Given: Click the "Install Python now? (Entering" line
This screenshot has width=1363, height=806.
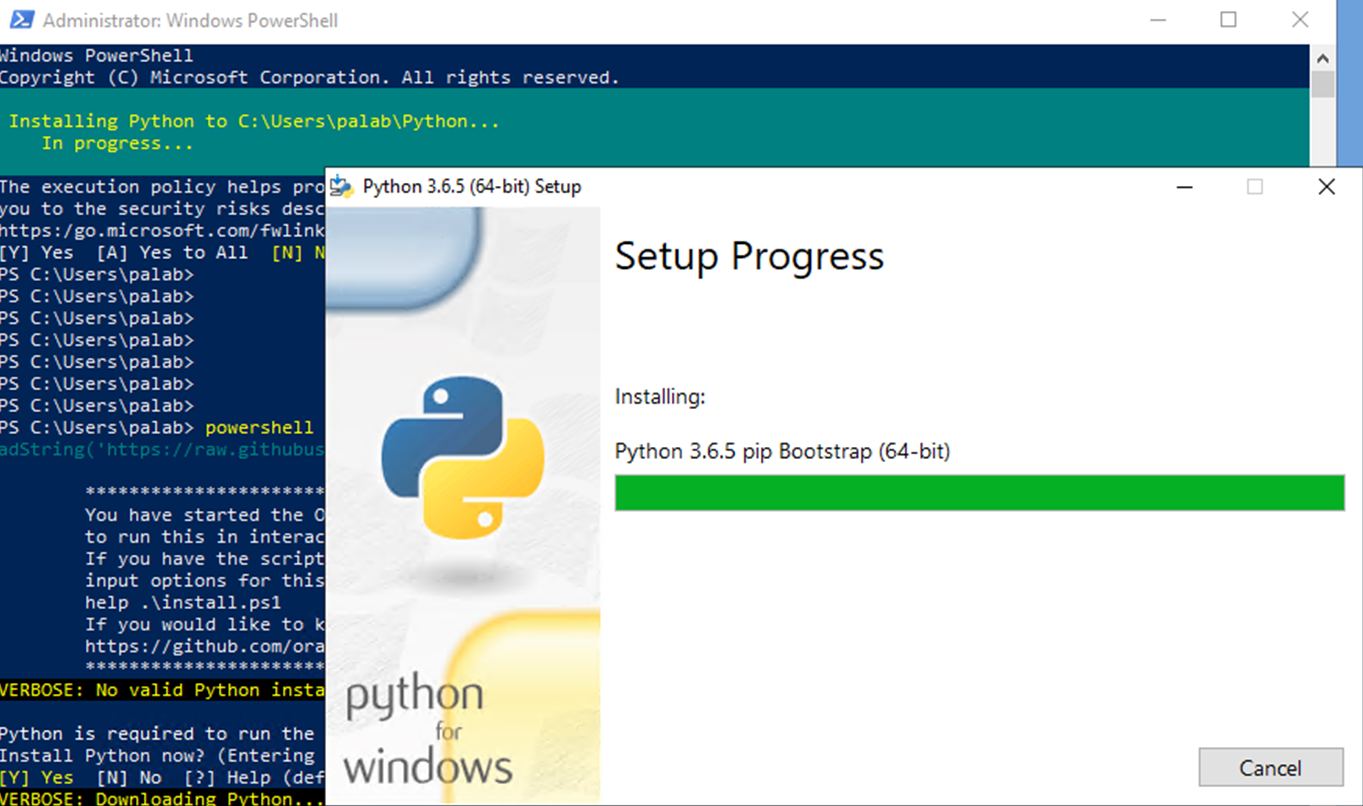Looking at the screenshot, I should pos(157,755).
